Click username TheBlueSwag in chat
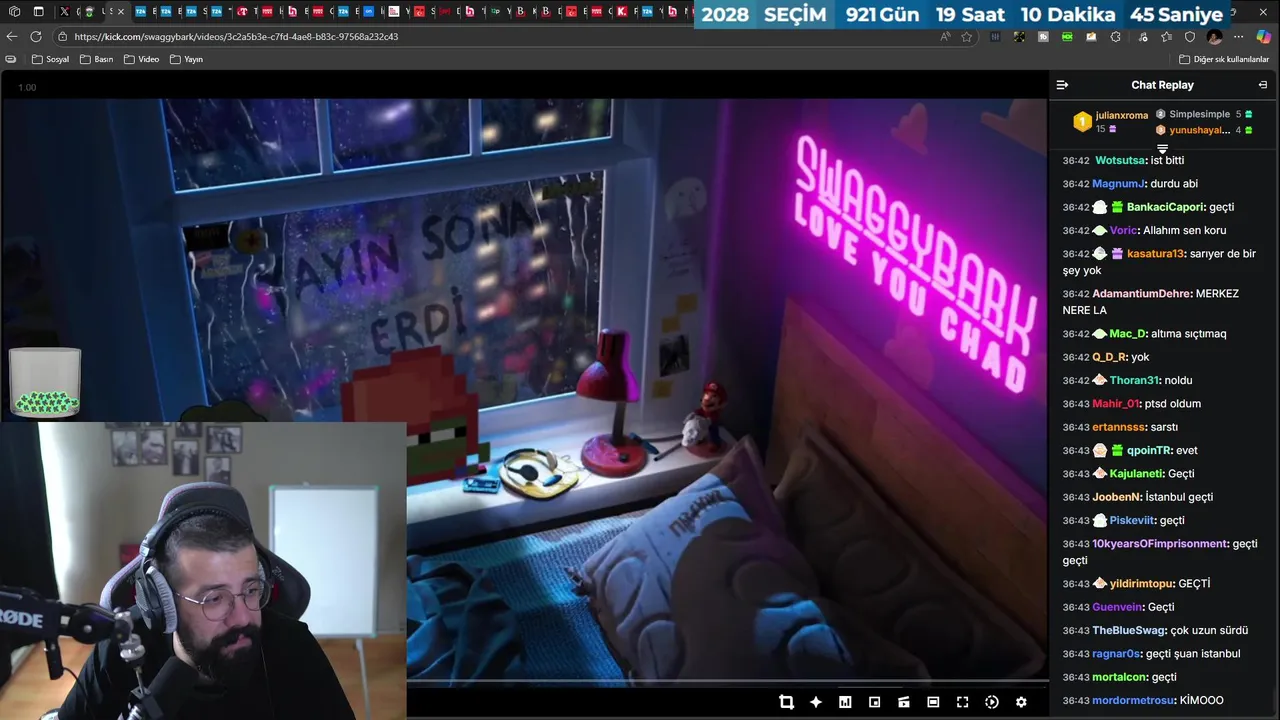 pyautogui.click(x=1129, y=630)
